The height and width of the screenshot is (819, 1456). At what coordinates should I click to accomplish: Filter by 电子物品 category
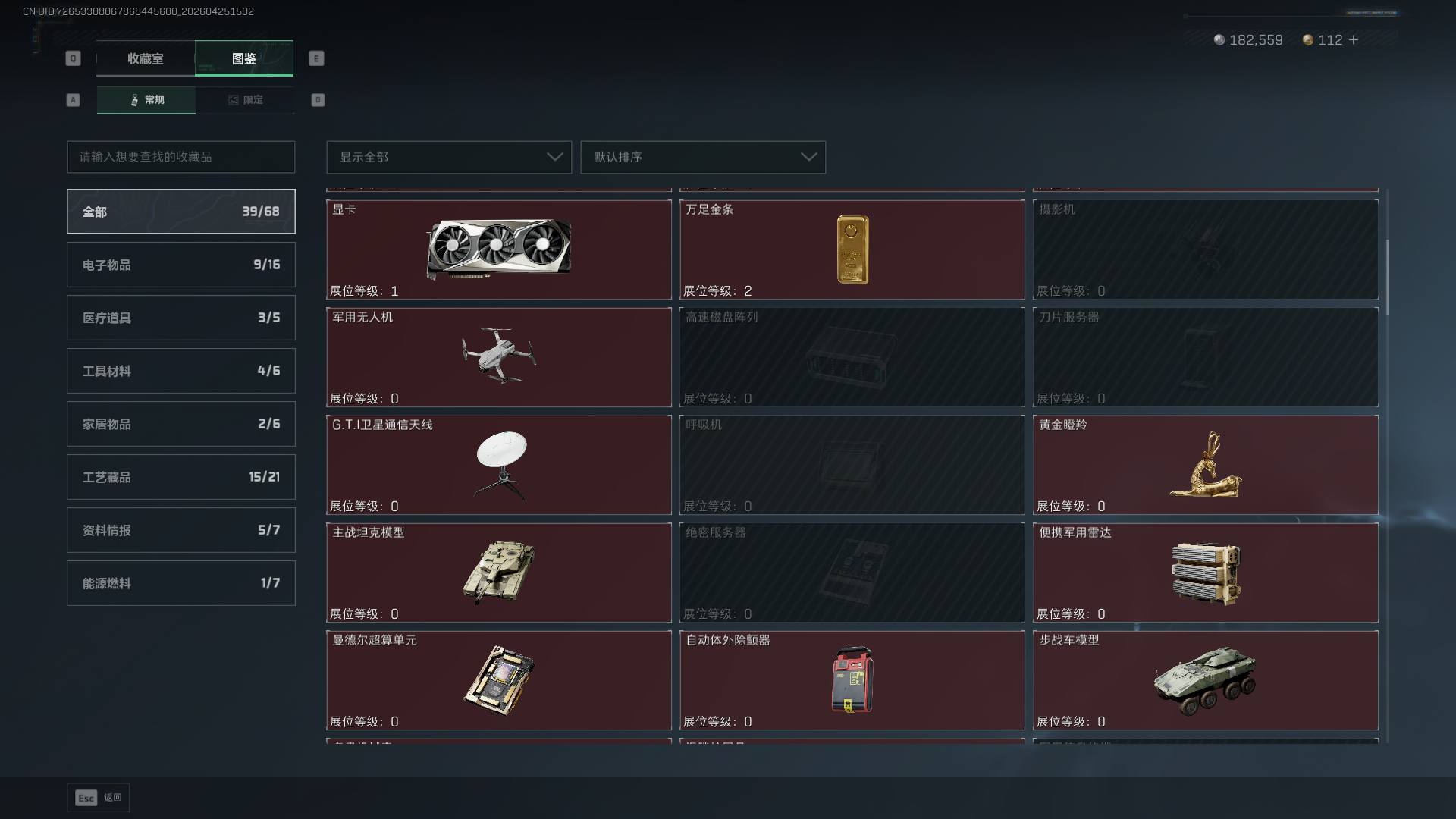(x=181, y=265)
